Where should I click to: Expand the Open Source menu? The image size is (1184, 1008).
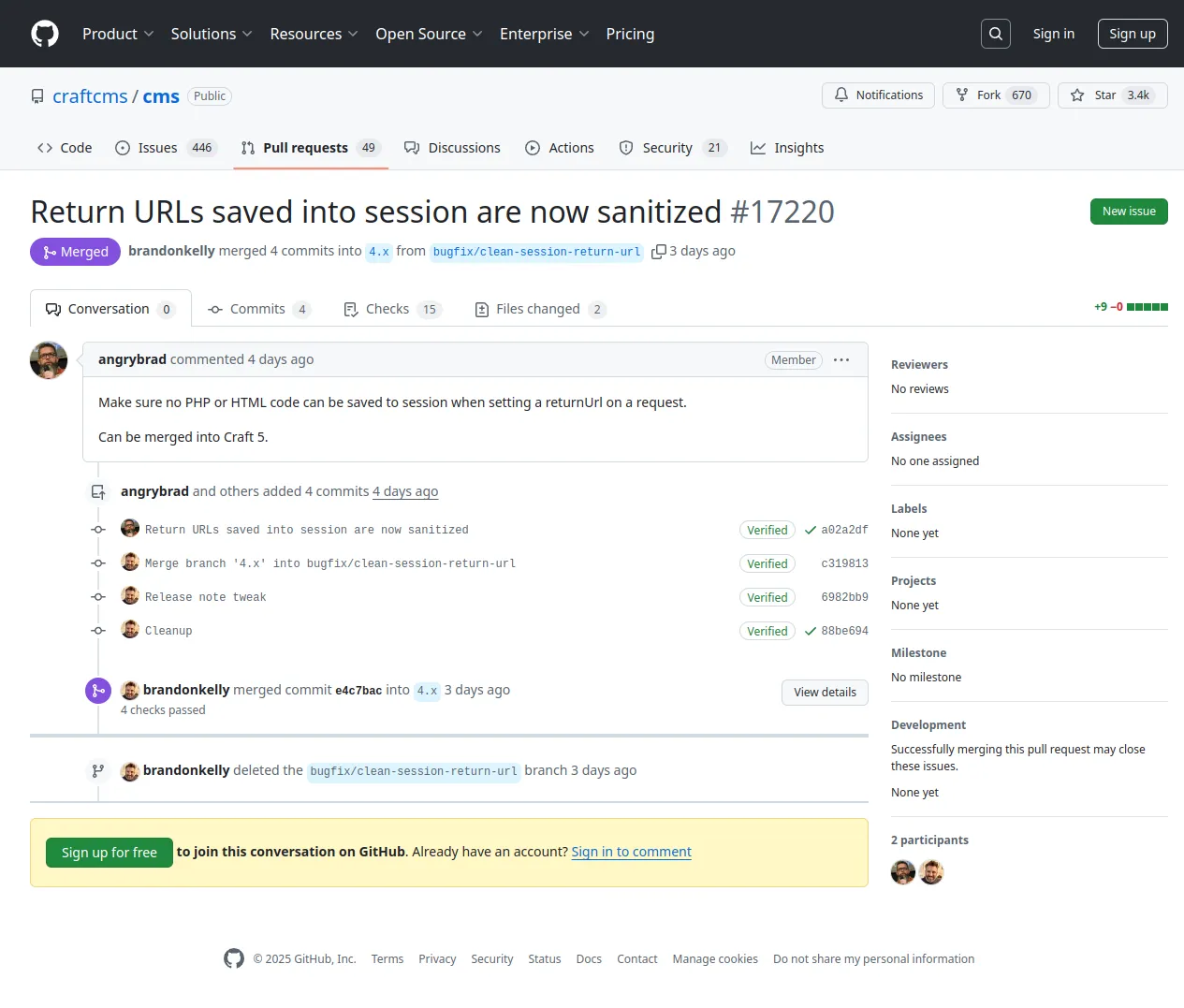[x=429, y=34]
